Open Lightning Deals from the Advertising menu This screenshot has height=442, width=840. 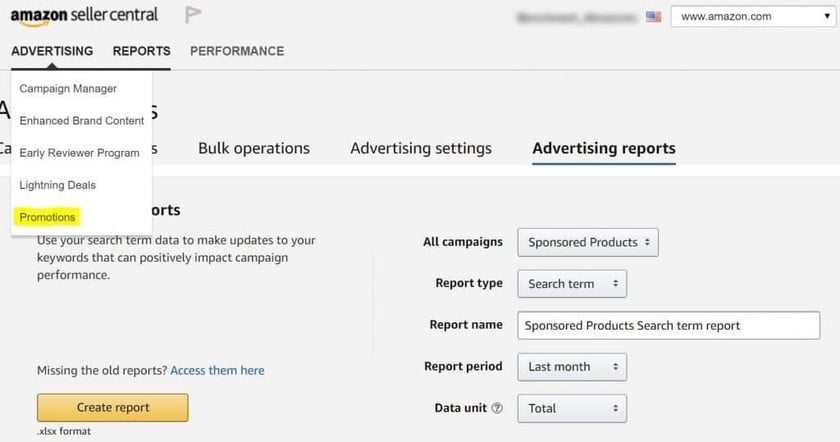(x=57, y=185)
